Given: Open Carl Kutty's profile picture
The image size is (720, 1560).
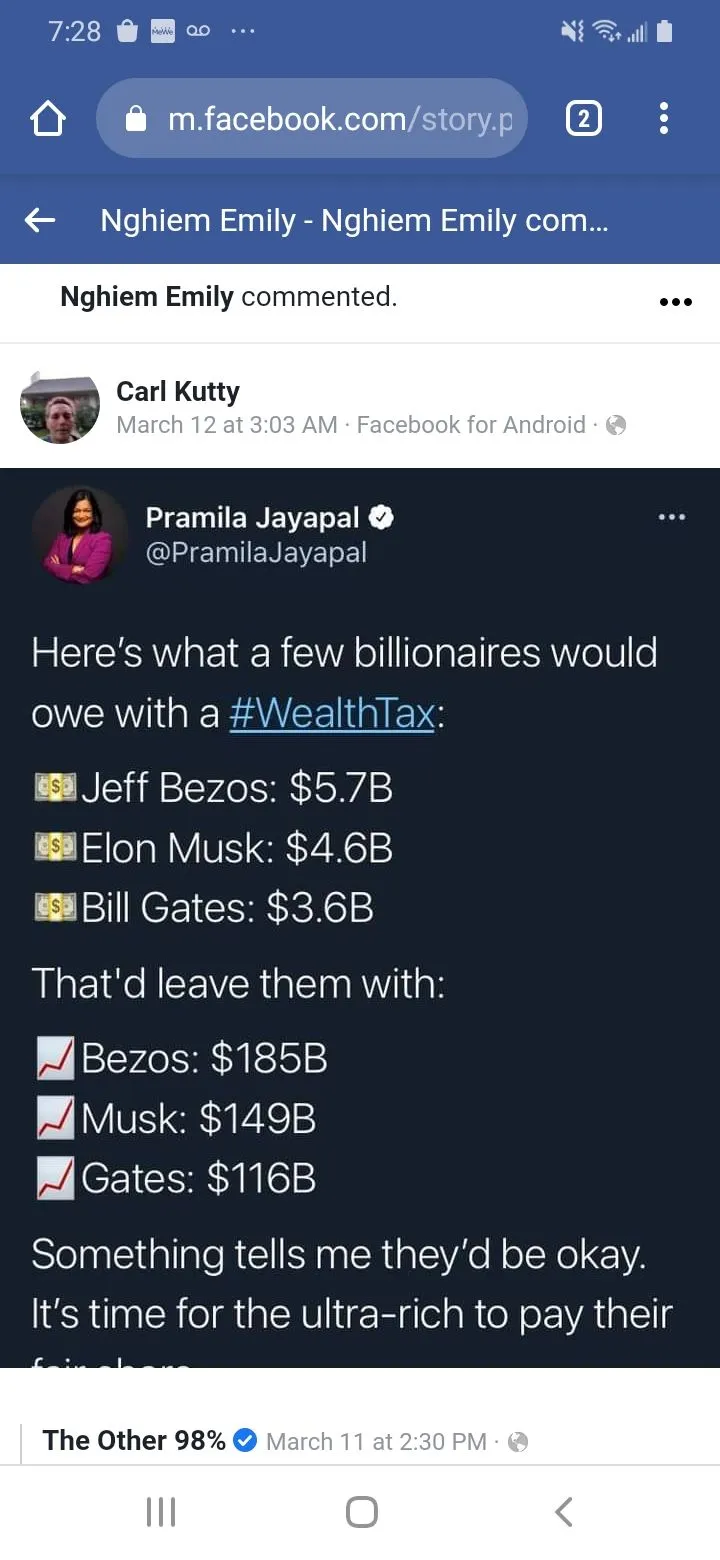Looking at the screenshot, I should (60, 407).
